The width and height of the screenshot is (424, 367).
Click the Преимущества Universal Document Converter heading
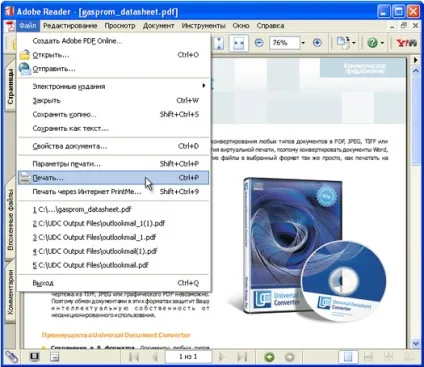pos(116,335)
